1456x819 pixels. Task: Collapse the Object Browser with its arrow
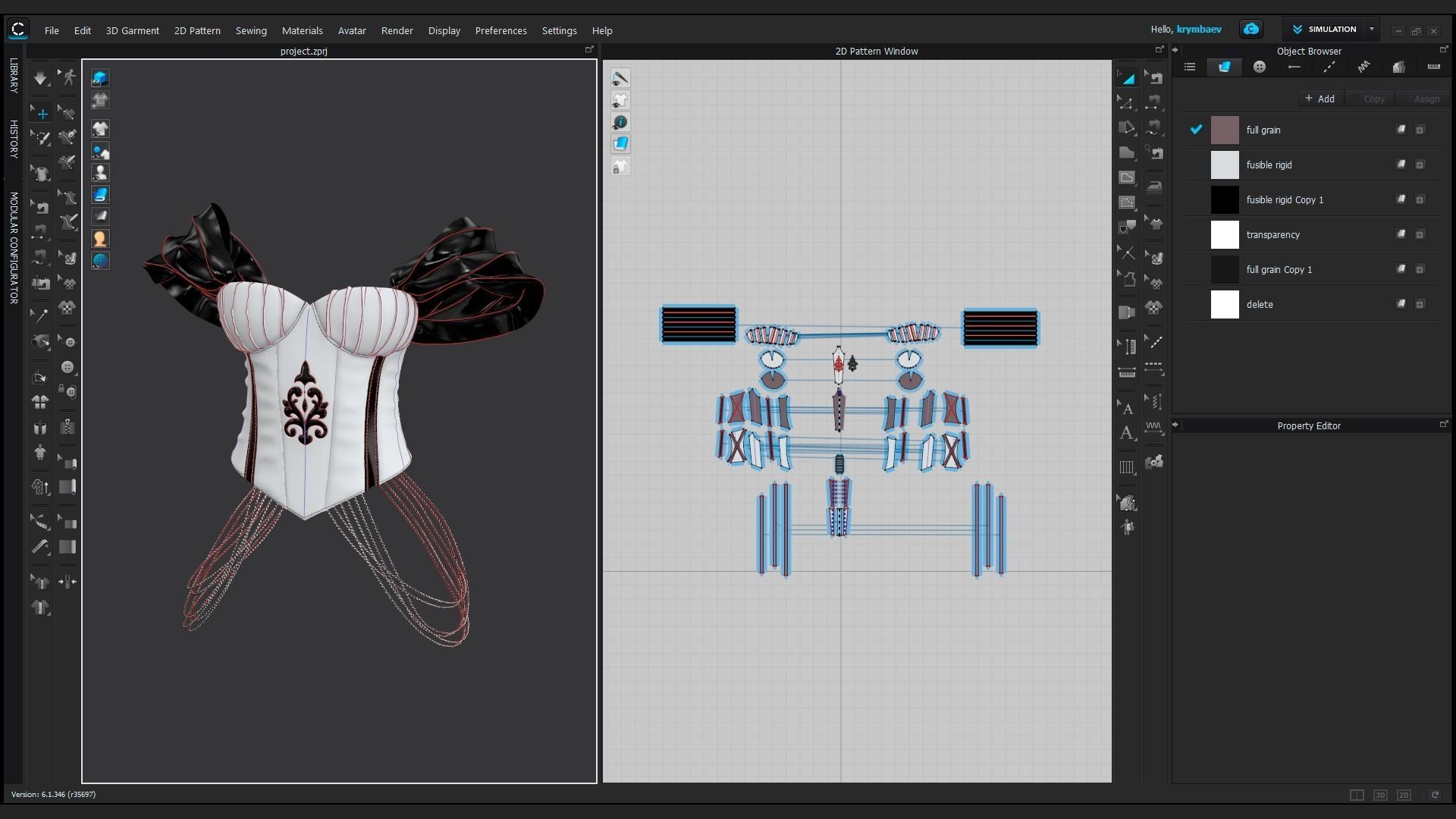(1175, 50)
